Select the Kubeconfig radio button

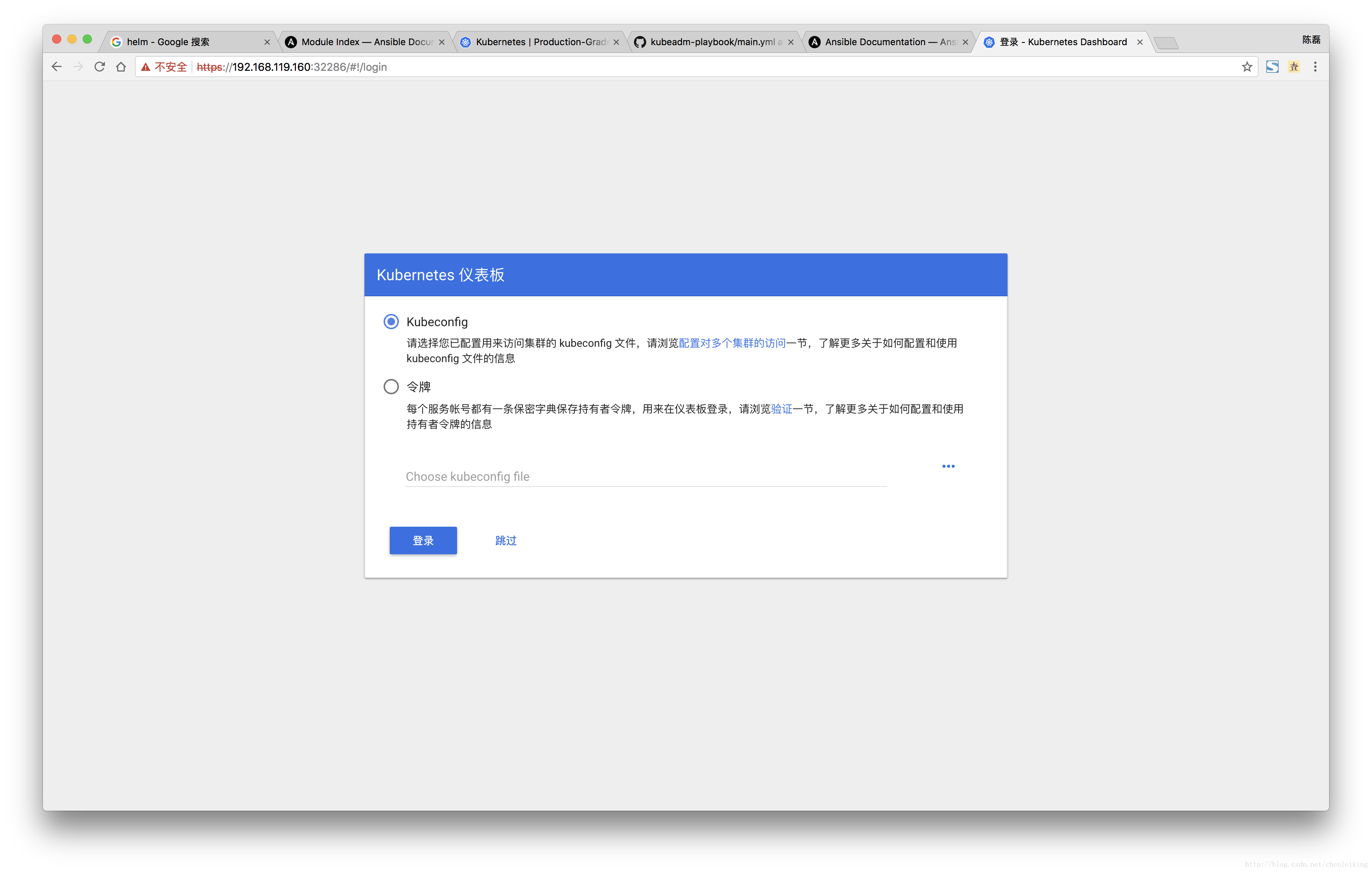coord(391,322)
